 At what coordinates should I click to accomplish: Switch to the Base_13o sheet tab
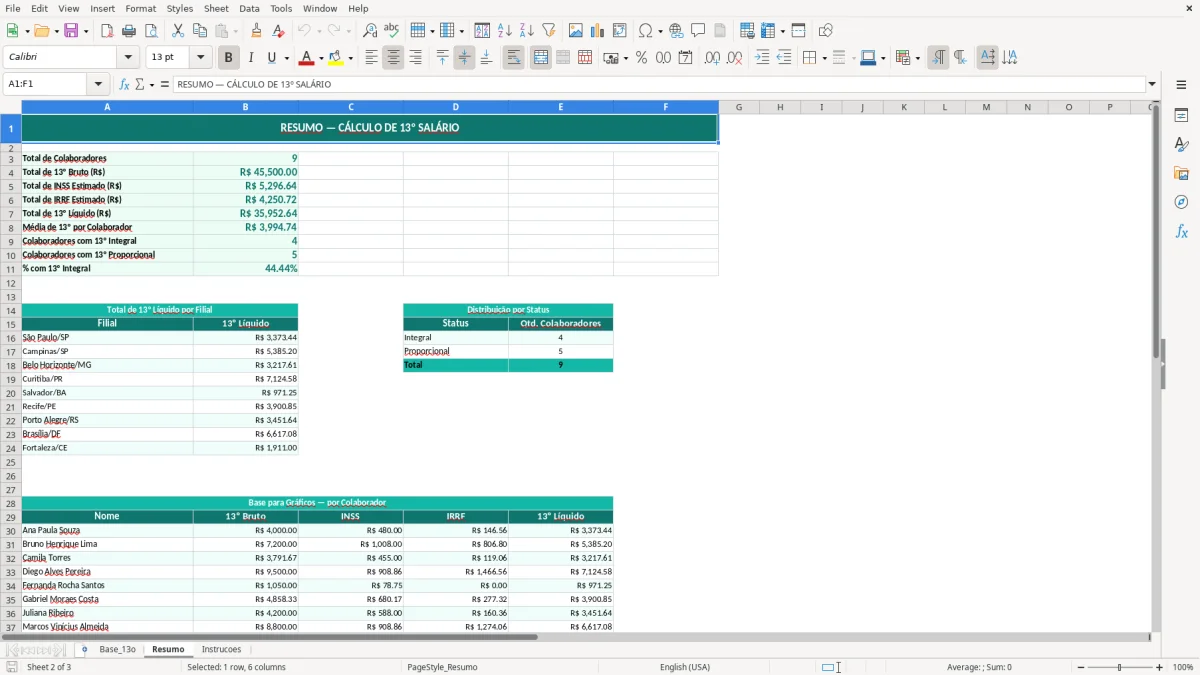[117, 649]
